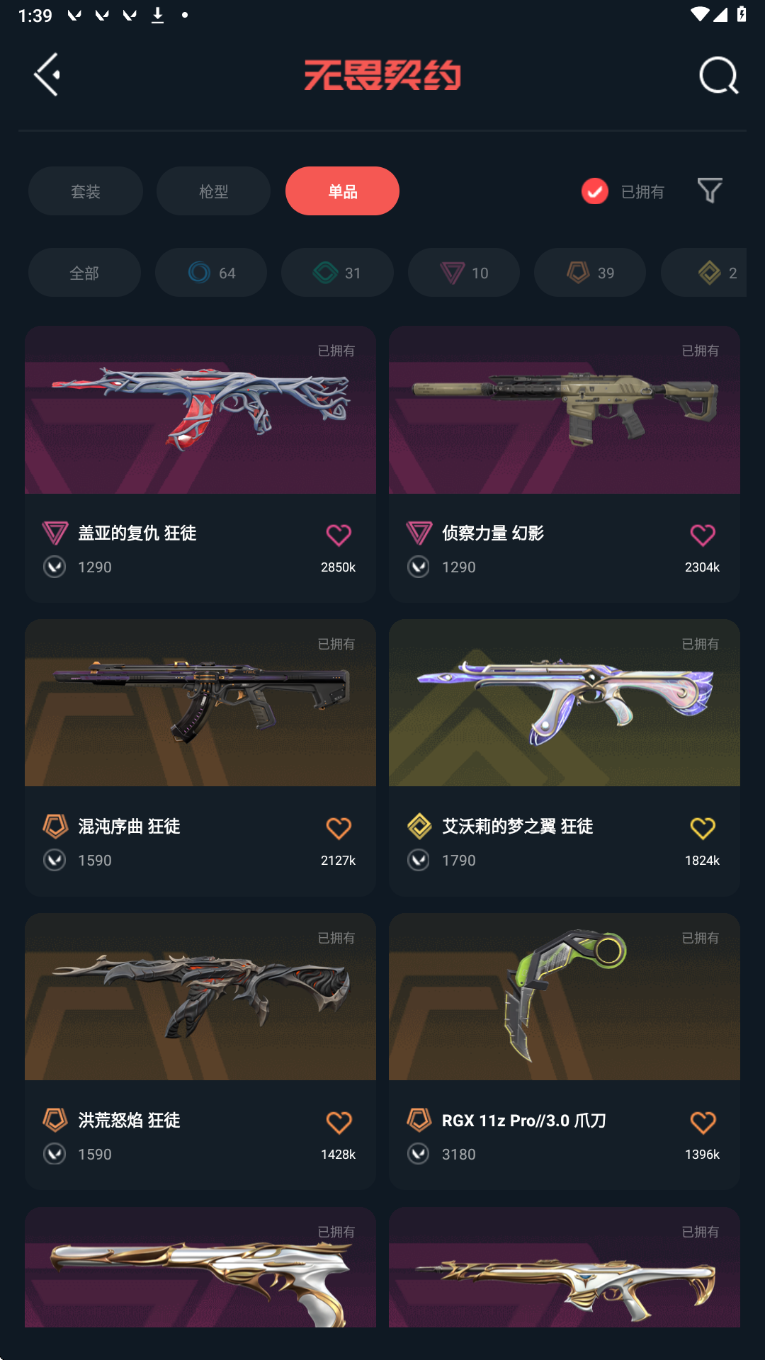This screenshot has height=1360, width=765.
Task: Switch to the 枪型 tab
Action: tap(213, 191)
